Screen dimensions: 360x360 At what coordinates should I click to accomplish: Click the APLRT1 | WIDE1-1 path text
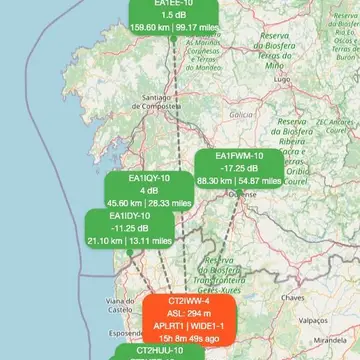[189, 326]
